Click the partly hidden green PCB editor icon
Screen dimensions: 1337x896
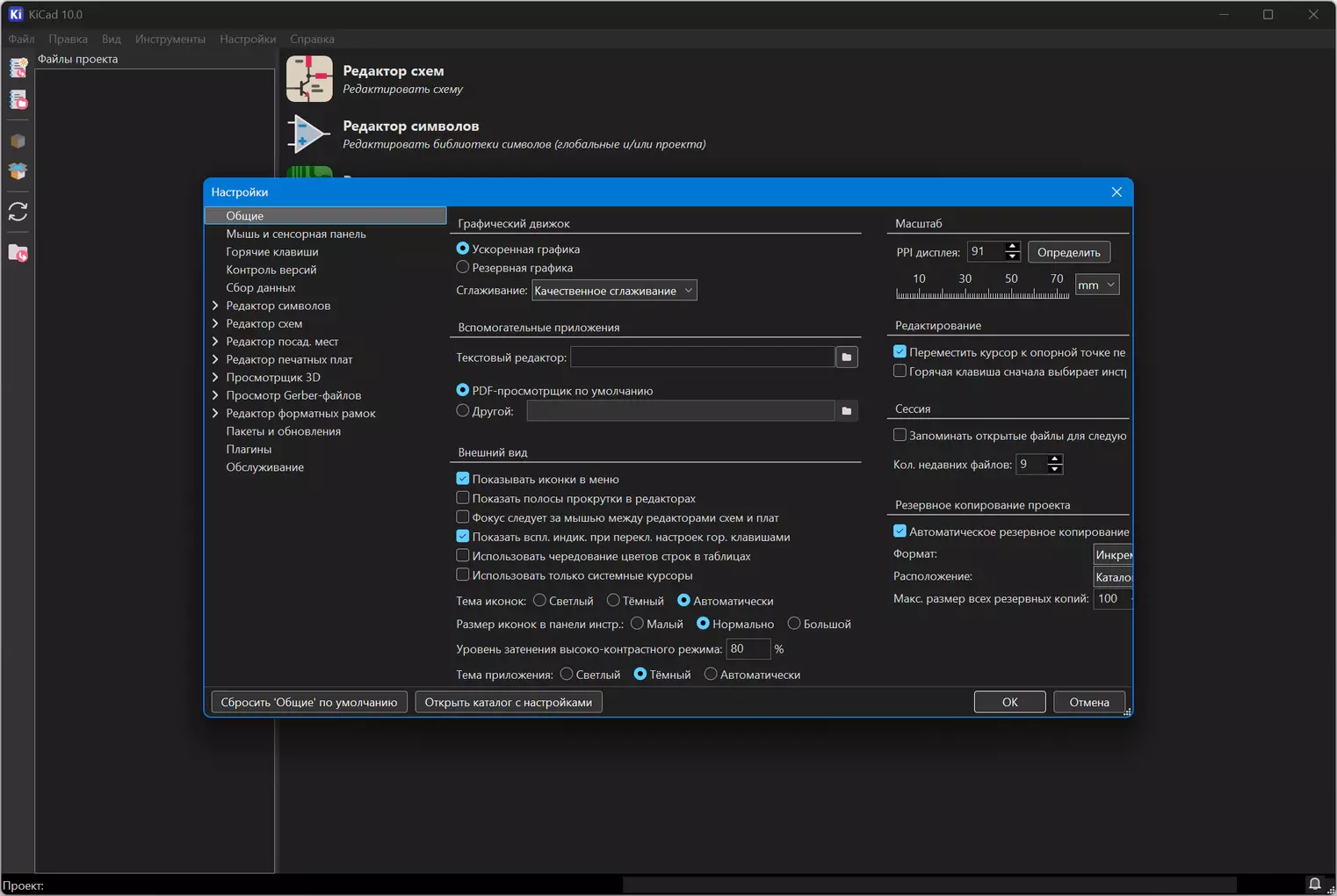pyautogui.click(x=309, y=171)
